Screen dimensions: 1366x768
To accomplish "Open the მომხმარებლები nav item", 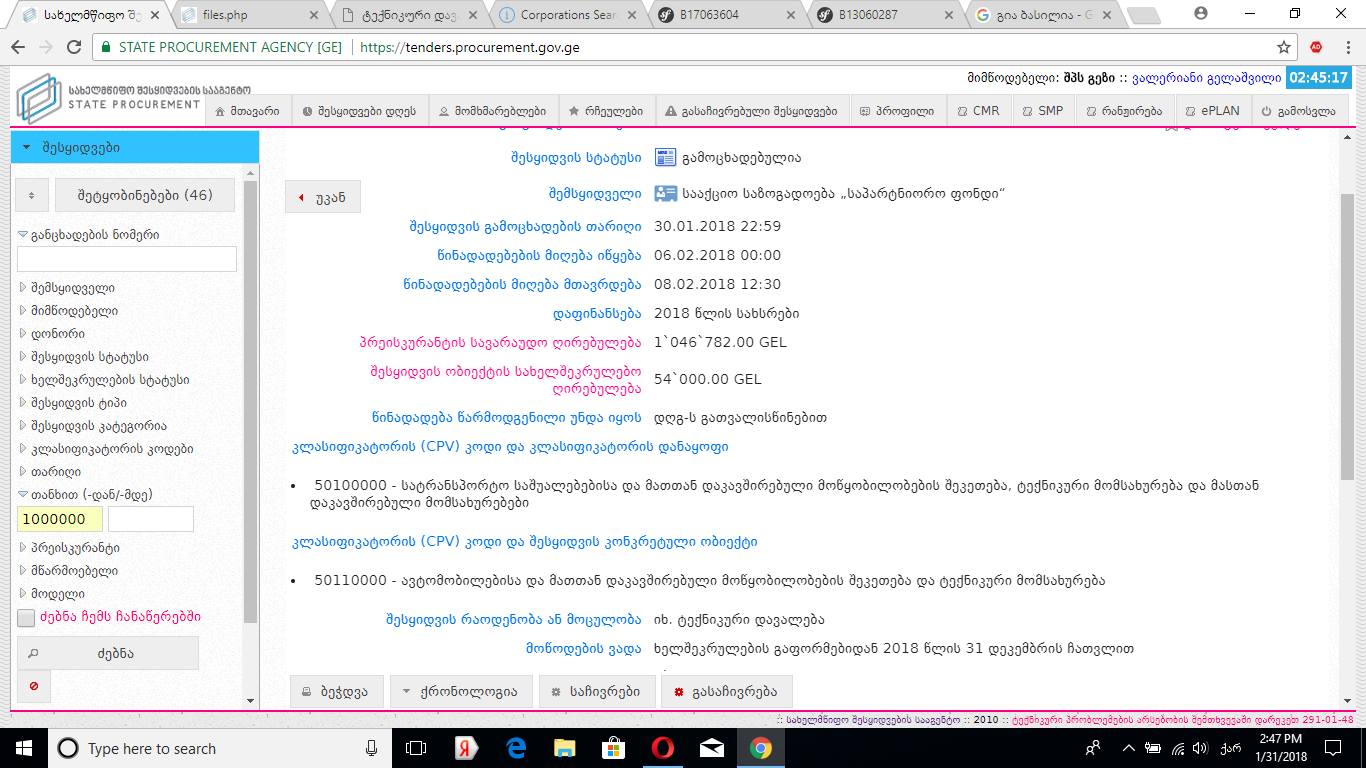I will pyautogui.click(x=493, y=111).
